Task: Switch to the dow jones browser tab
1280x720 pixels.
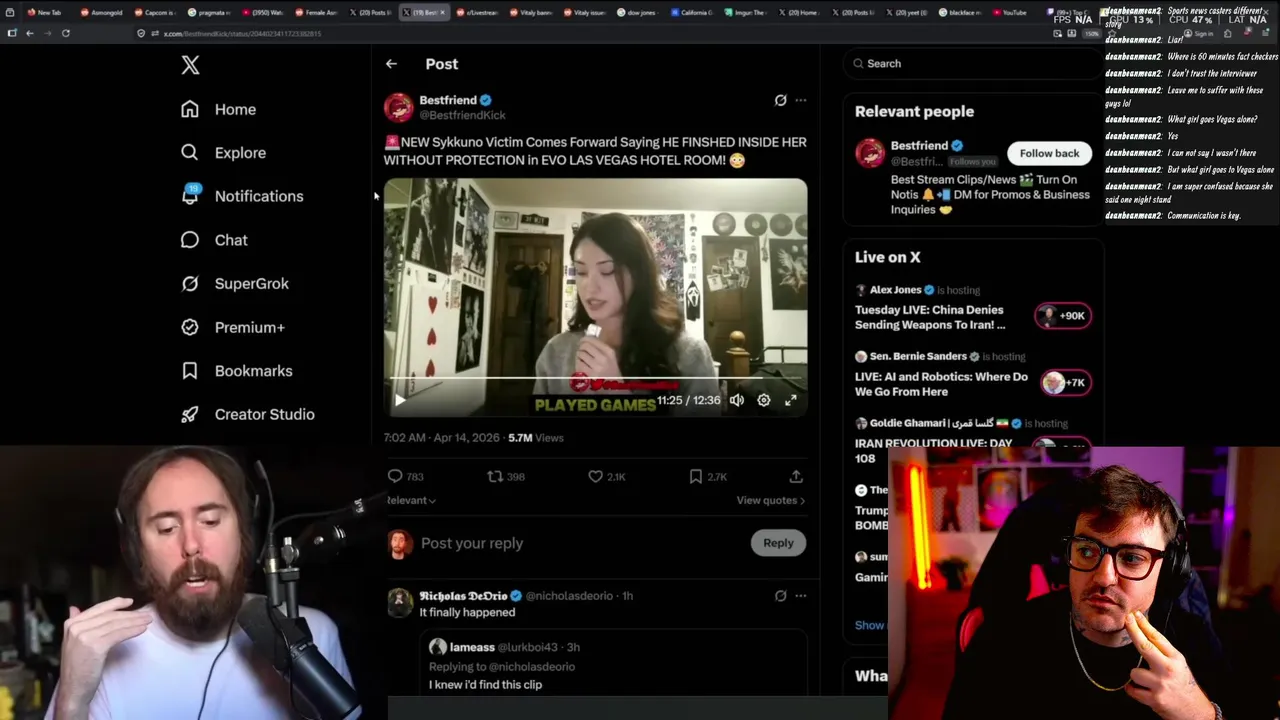Action: pyautogui.click(x=636, y=13)
